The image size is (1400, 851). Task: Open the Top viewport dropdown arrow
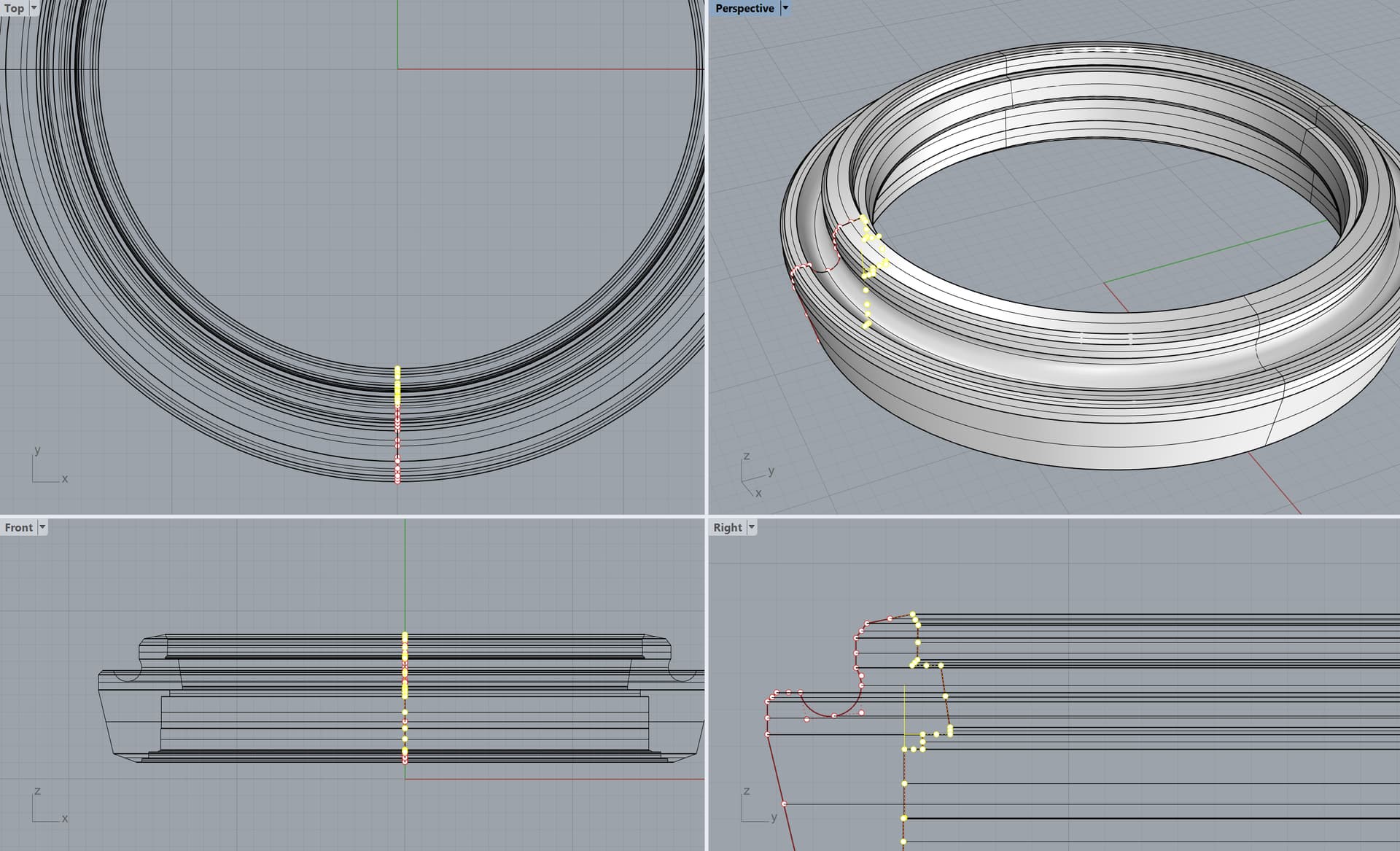pyautogui.click(x=34, y=8)
